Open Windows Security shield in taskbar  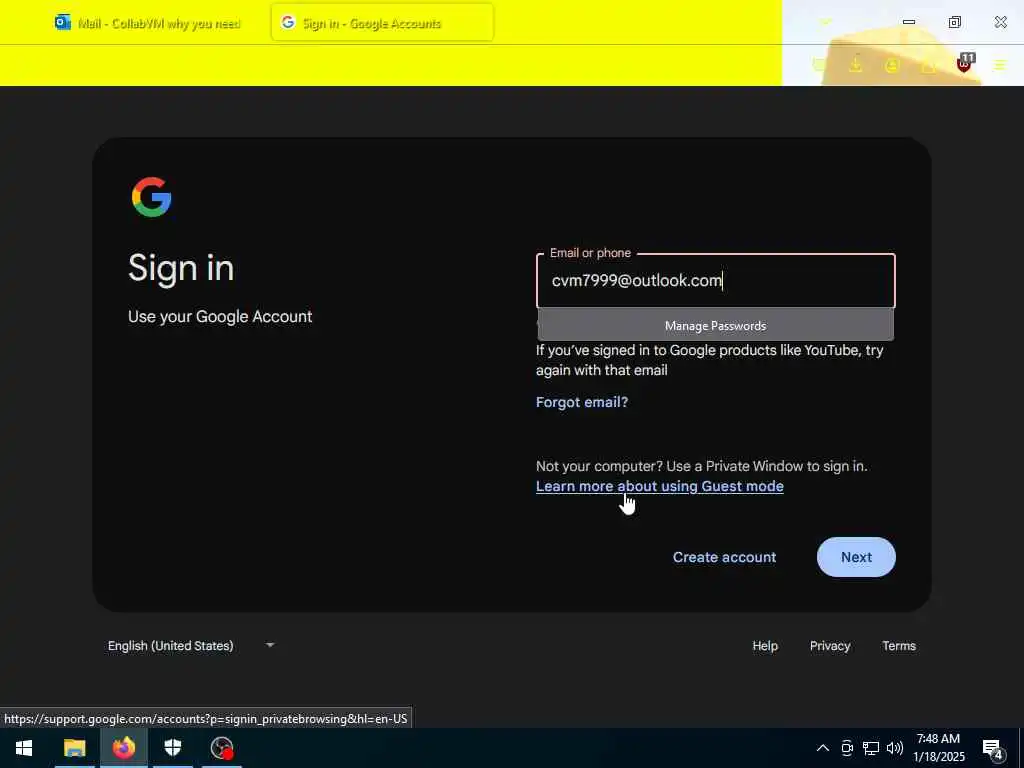[172, 748]
